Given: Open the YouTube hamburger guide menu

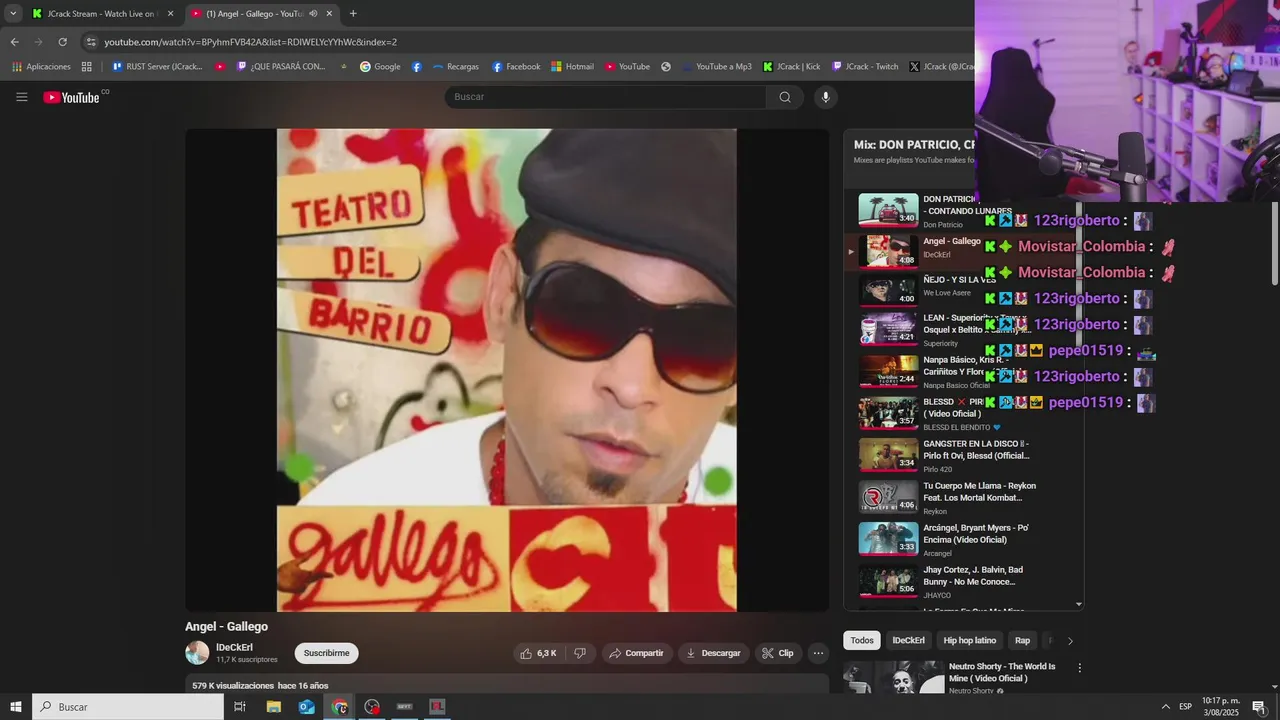Looking at the screenshot, I should click(21, 97).
